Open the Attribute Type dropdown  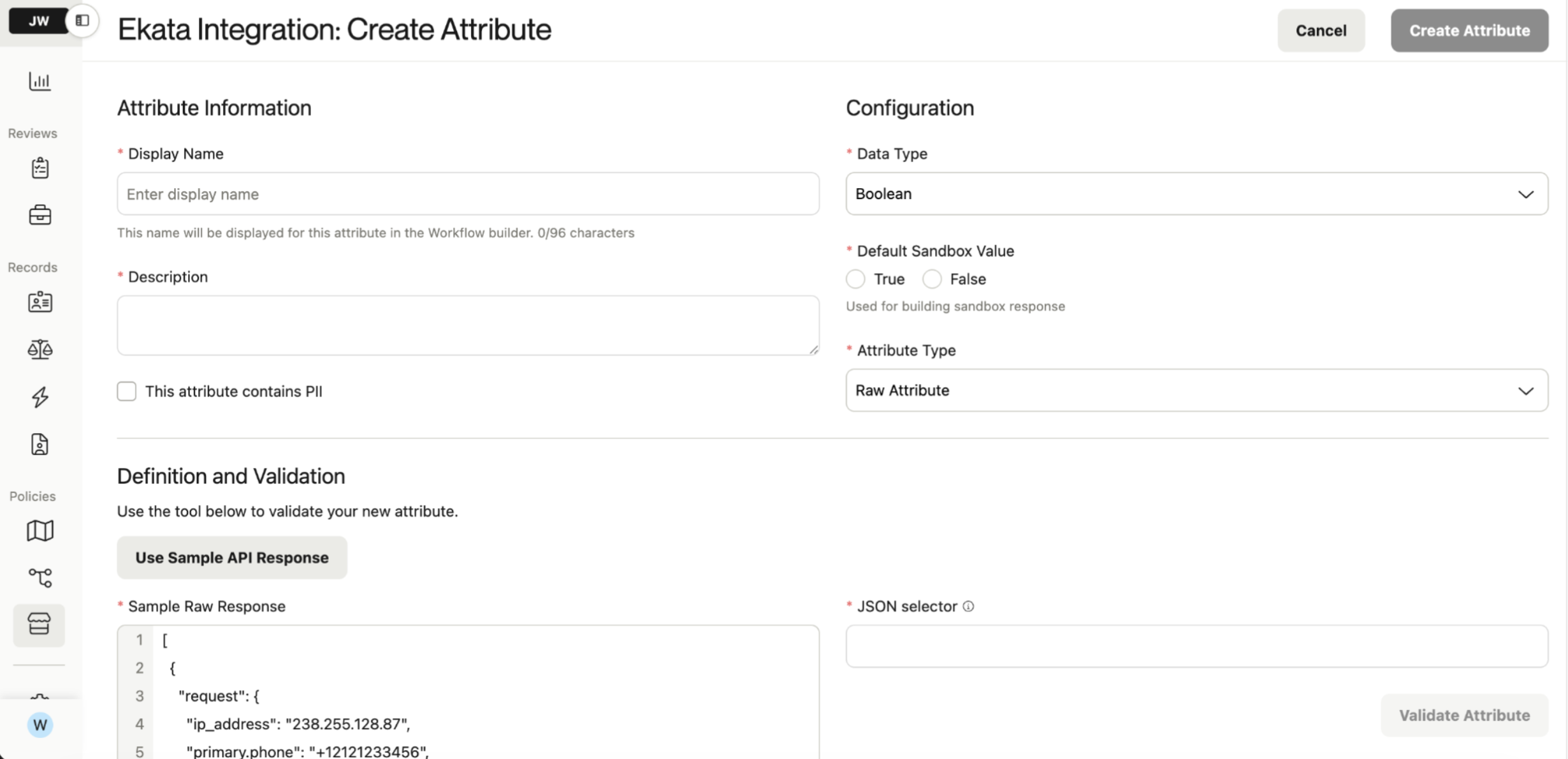tap(1196, 390)
